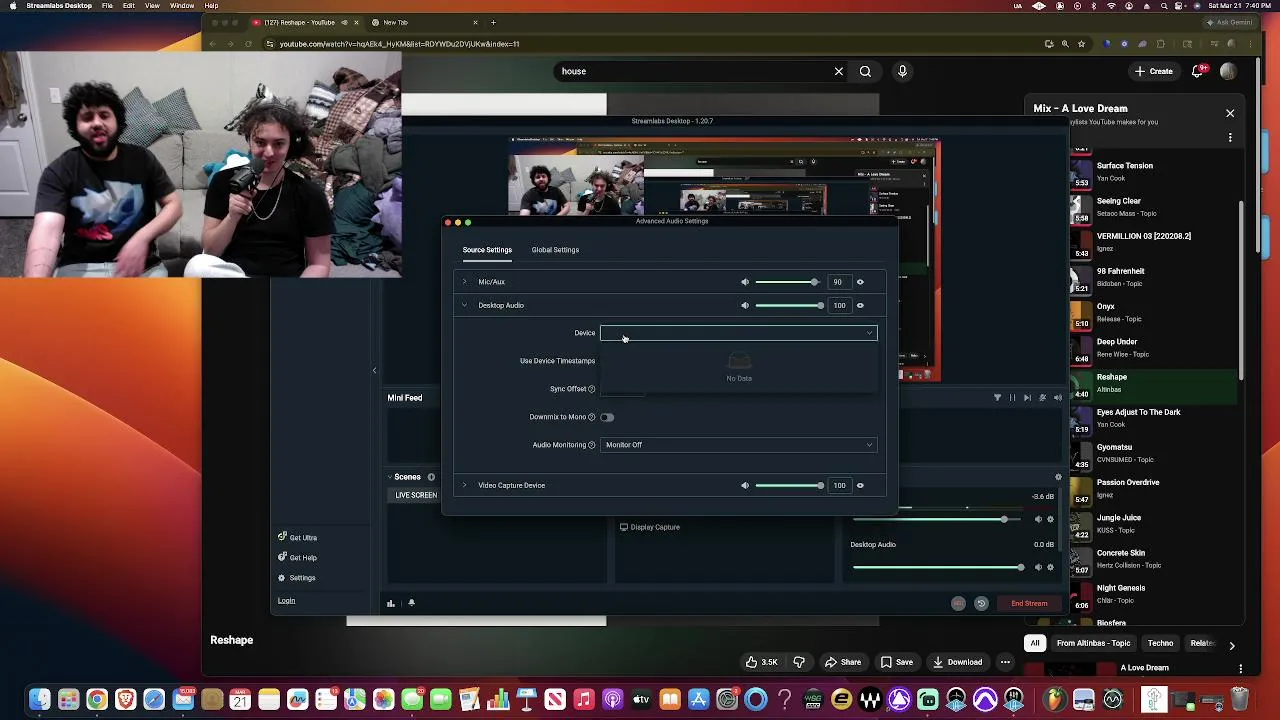1280x720 pixels.
Task: Adjust the Mic/Aux volume slider
Action: [x=788, y=282]
